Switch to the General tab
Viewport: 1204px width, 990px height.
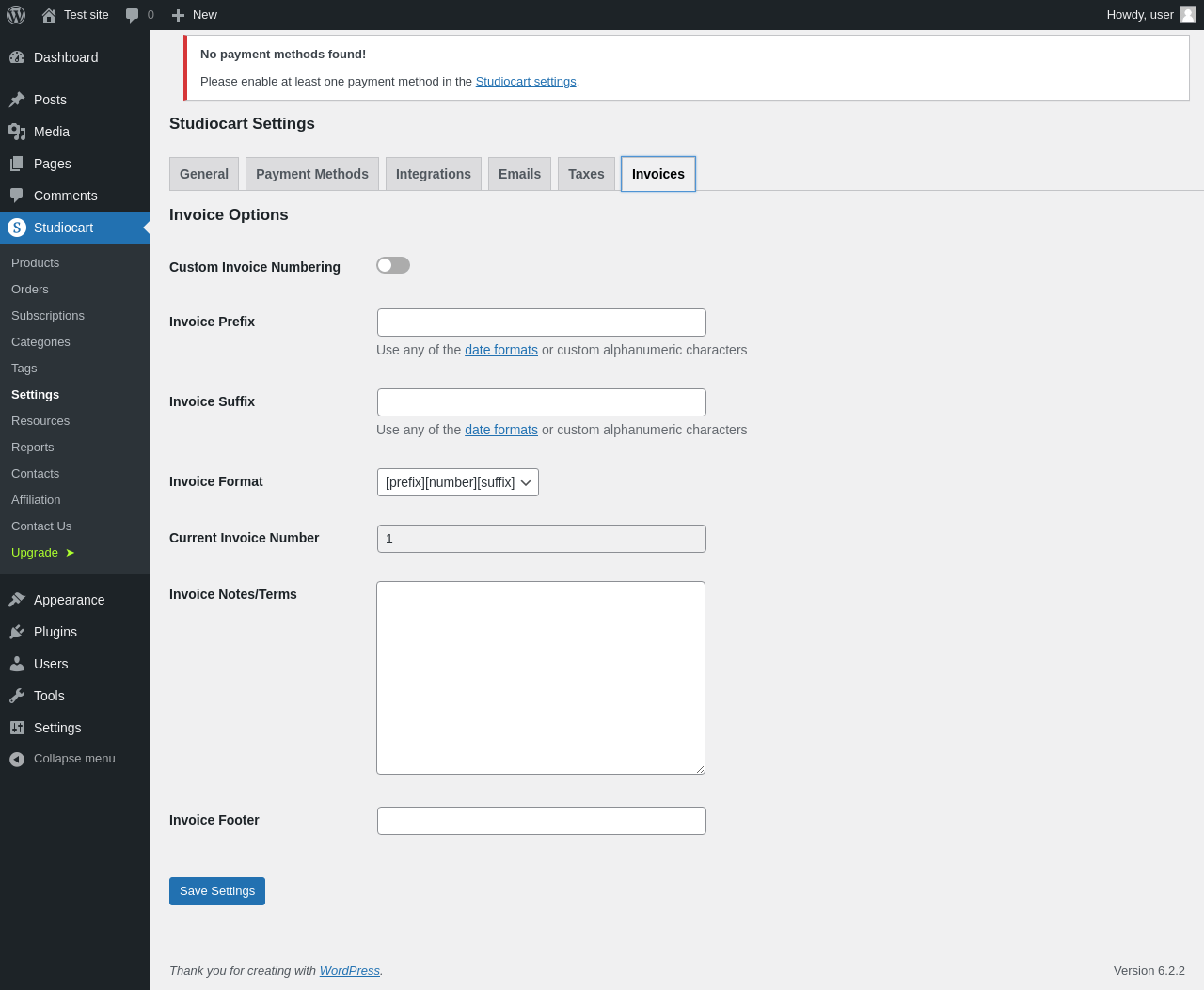204,174
